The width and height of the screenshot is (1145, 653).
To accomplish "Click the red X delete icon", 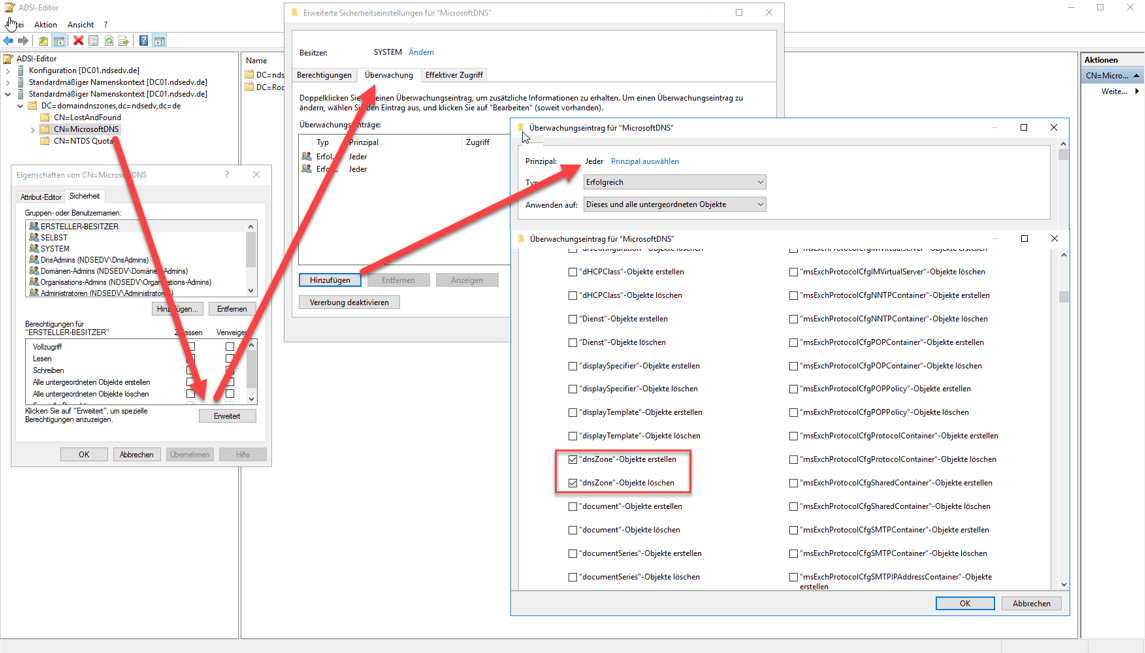I will [x=78, y=41].
